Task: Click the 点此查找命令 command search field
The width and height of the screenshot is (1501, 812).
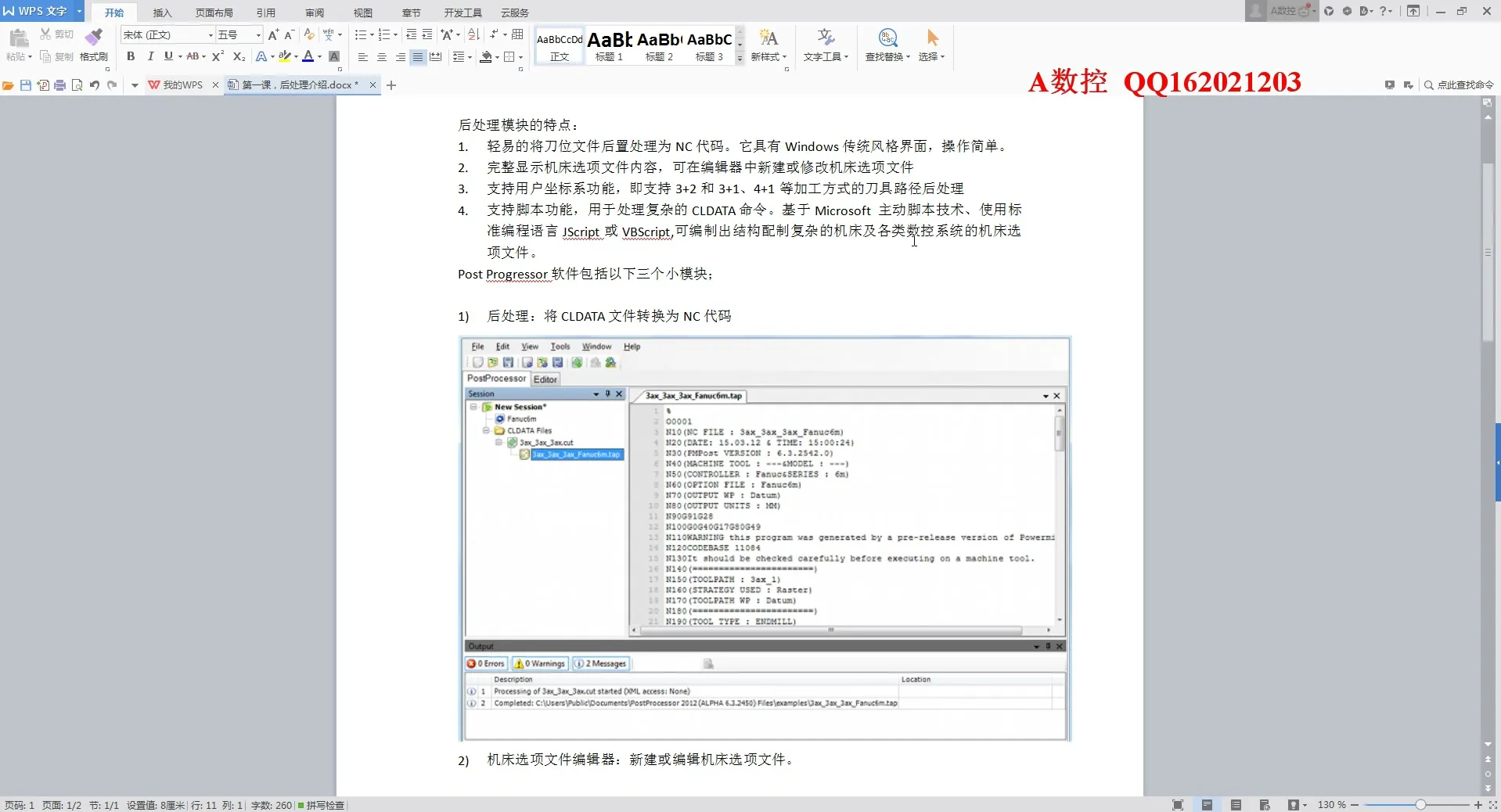Action: pyautogui.click(x=1464, y=85)
